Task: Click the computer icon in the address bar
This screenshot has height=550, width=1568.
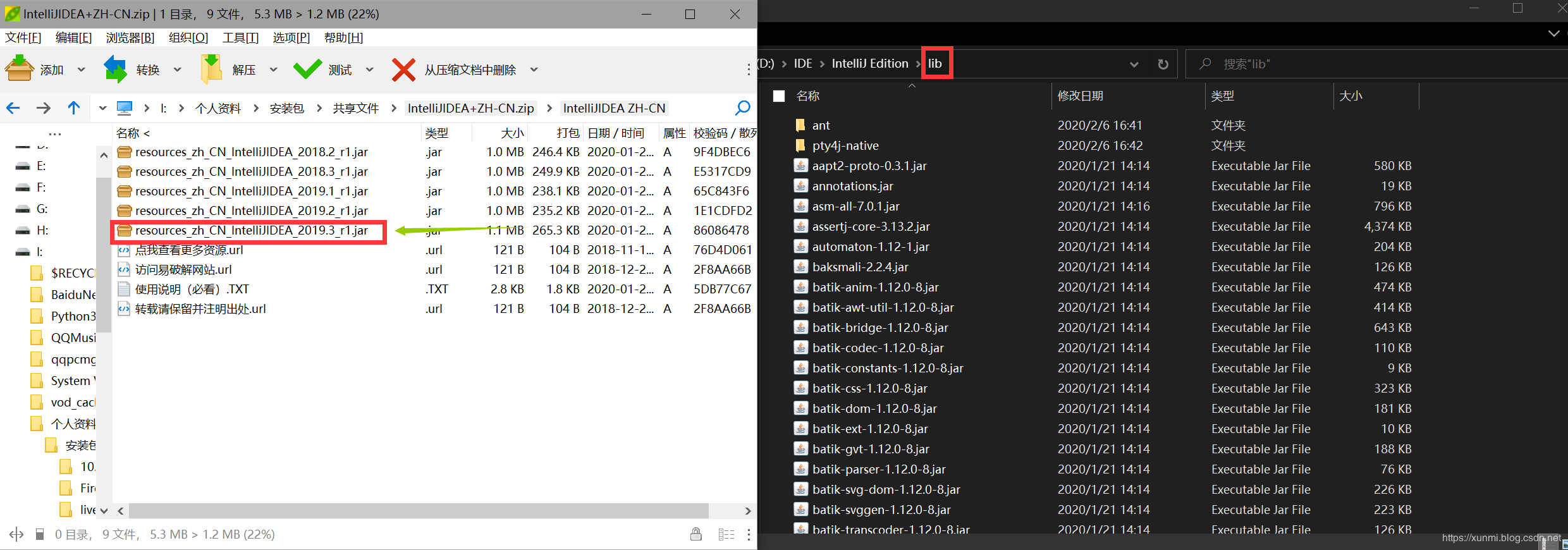Action: [125, 108]
